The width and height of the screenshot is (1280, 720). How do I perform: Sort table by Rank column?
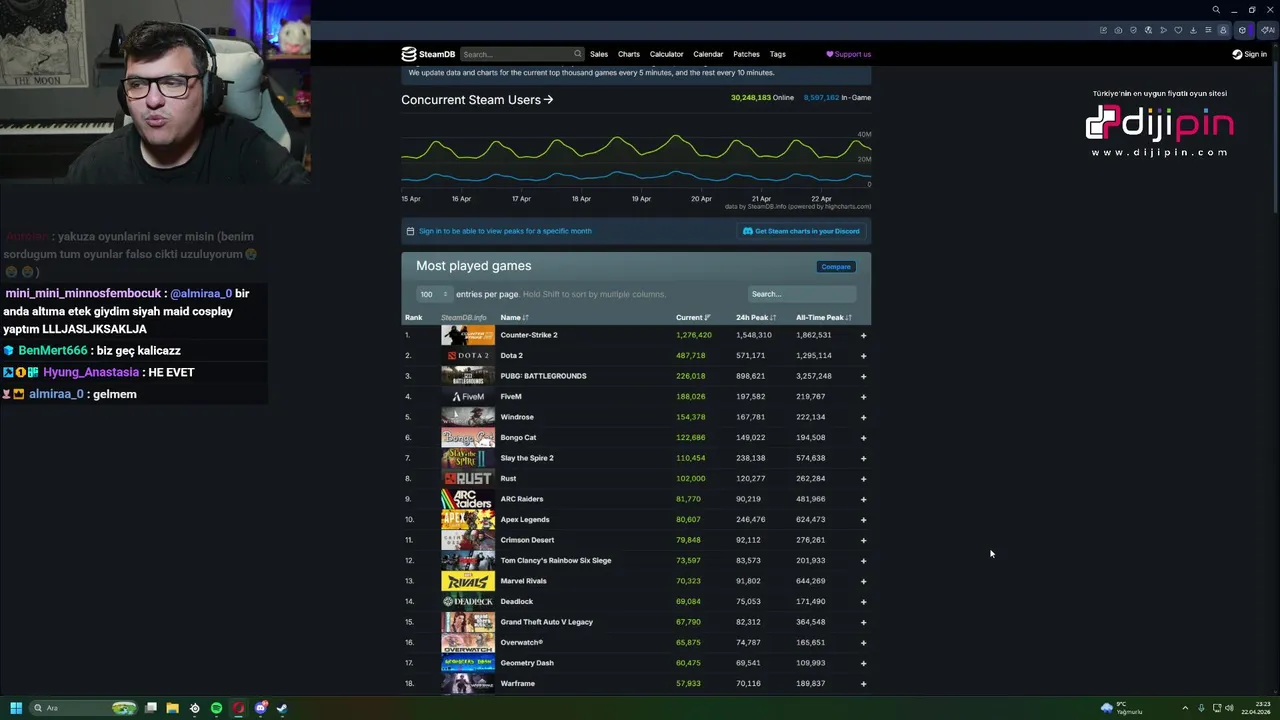click(x=413, y=318)
